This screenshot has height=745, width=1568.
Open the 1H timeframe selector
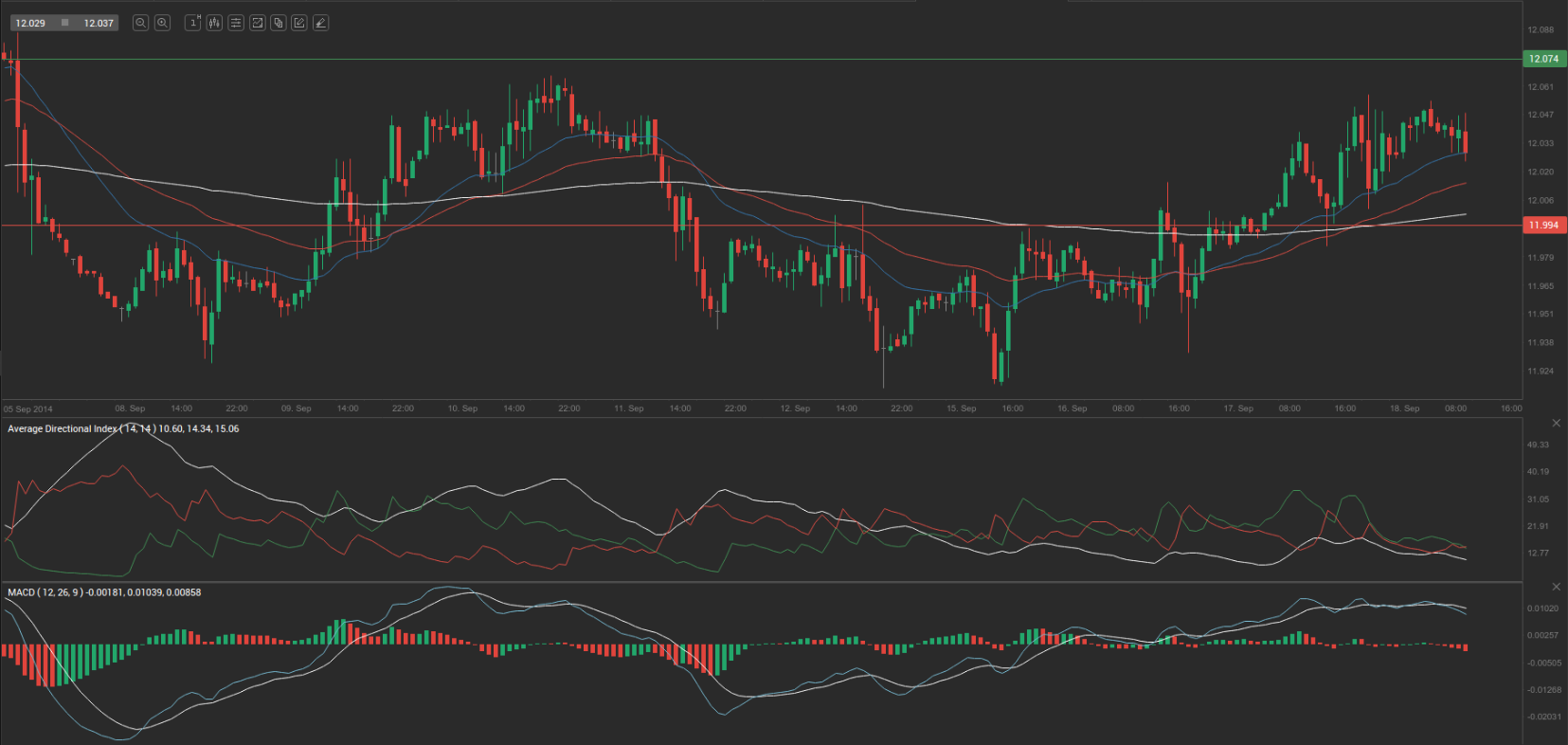click(193, 23)
